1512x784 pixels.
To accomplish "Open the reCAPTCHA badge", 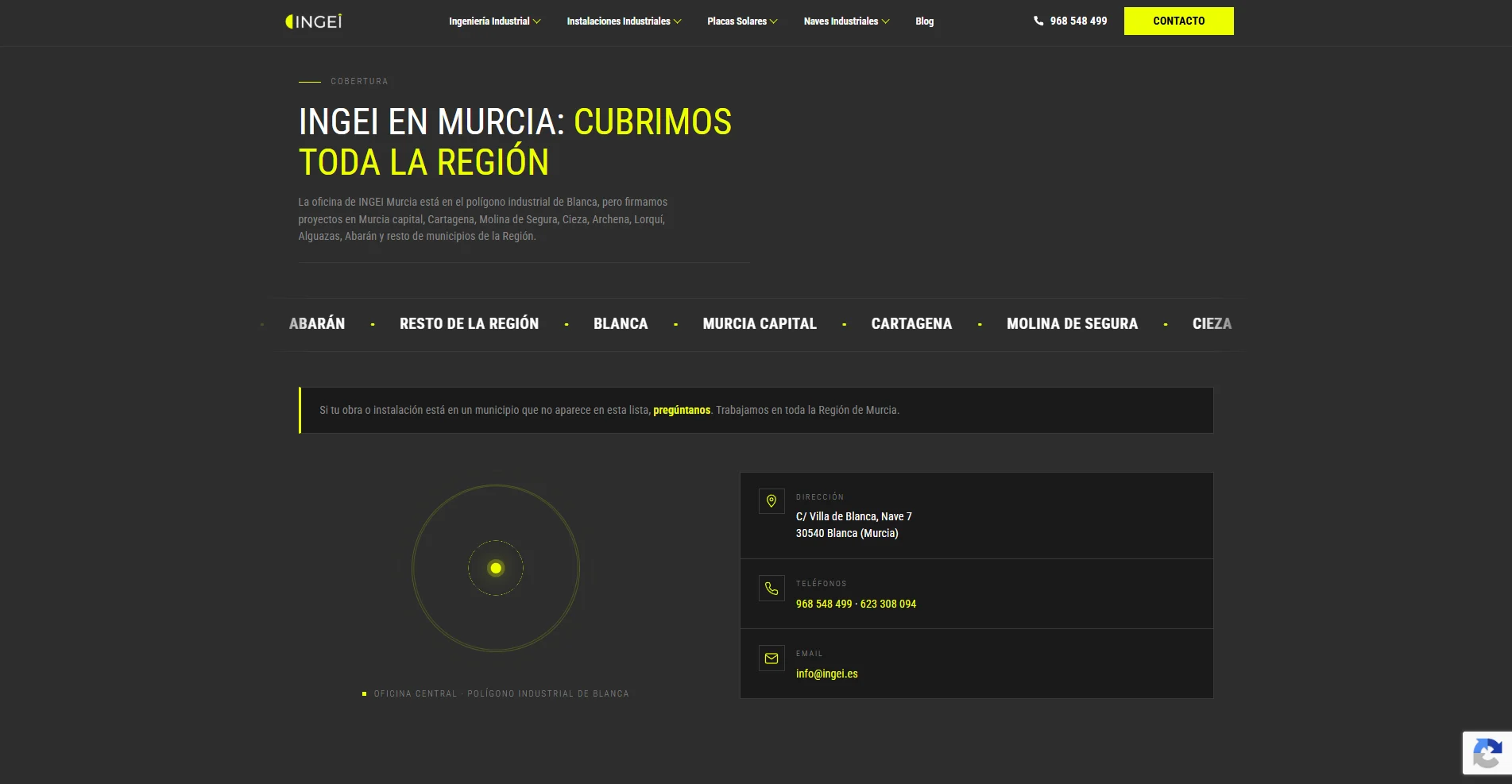I will point(1487,753).
